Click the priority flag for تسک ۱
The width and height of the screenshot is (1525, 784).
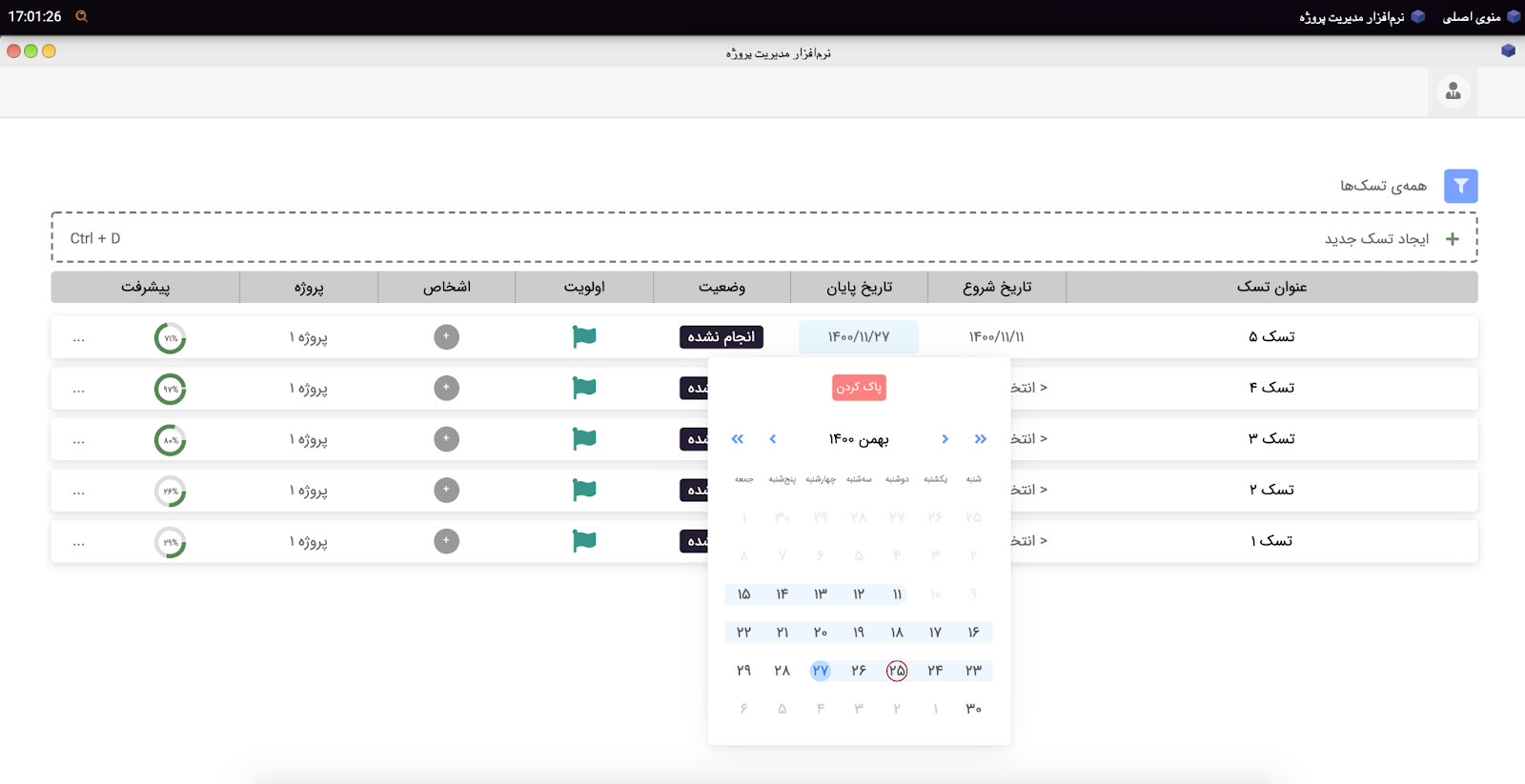click(x=584, y=541)
